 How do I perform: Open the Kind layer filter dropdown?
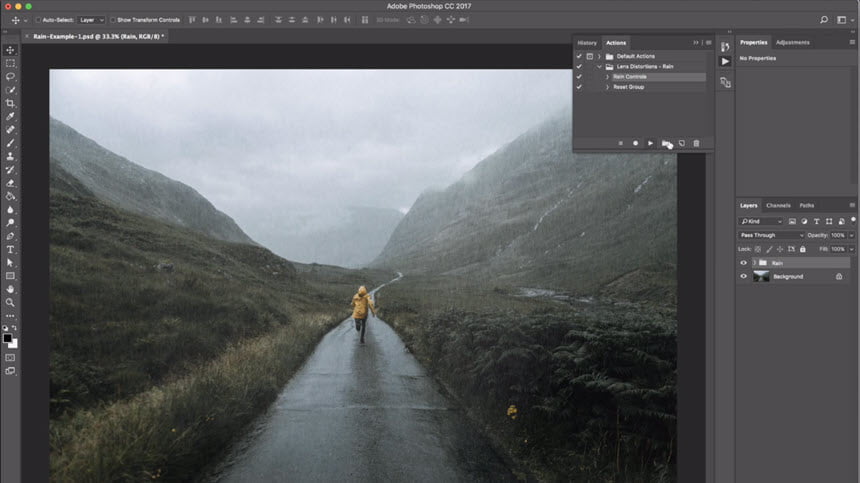click(x=761, y=221)
